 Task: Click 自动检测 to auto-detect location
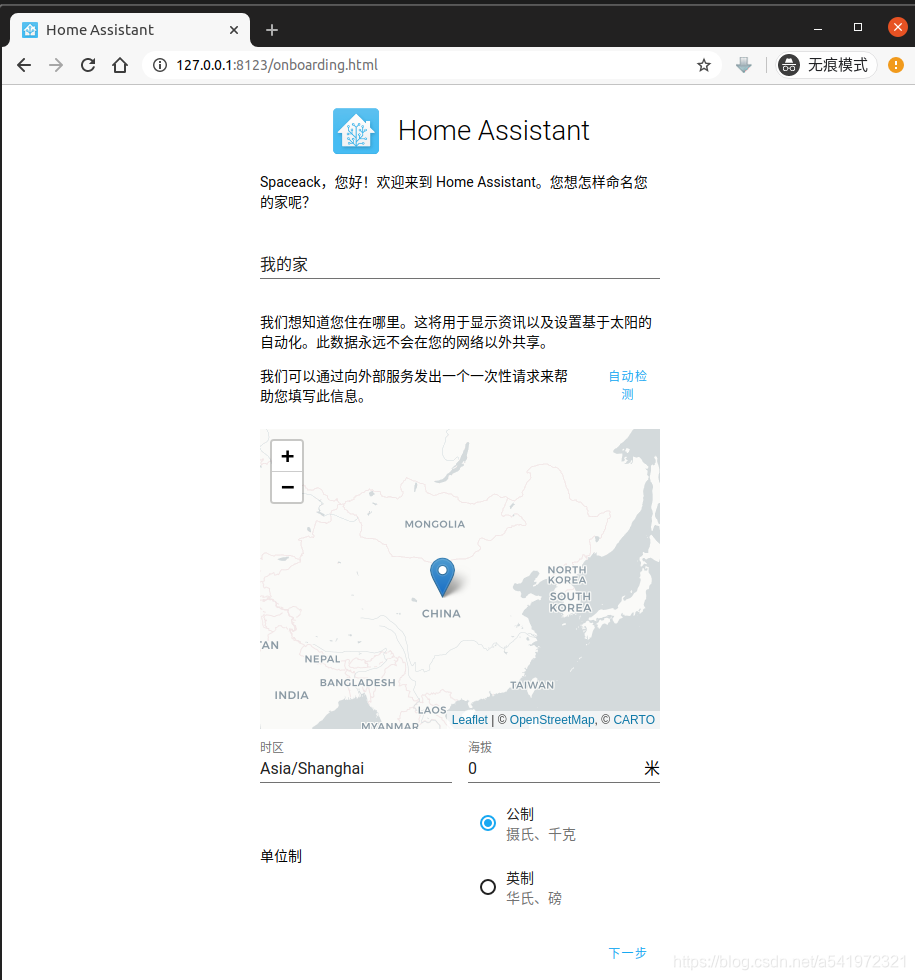tap(628, 385)
